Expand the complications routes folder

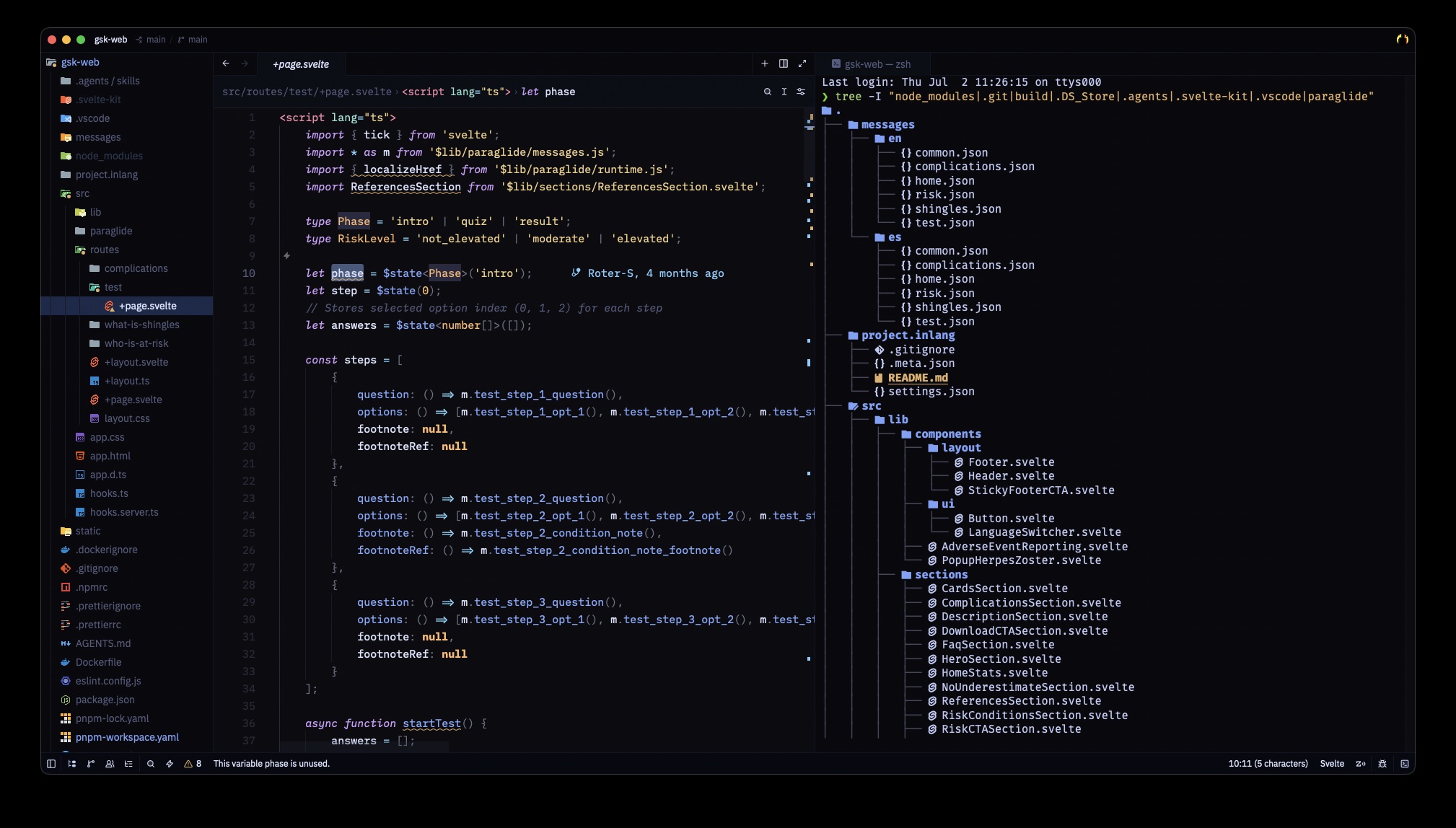(128, 268)
